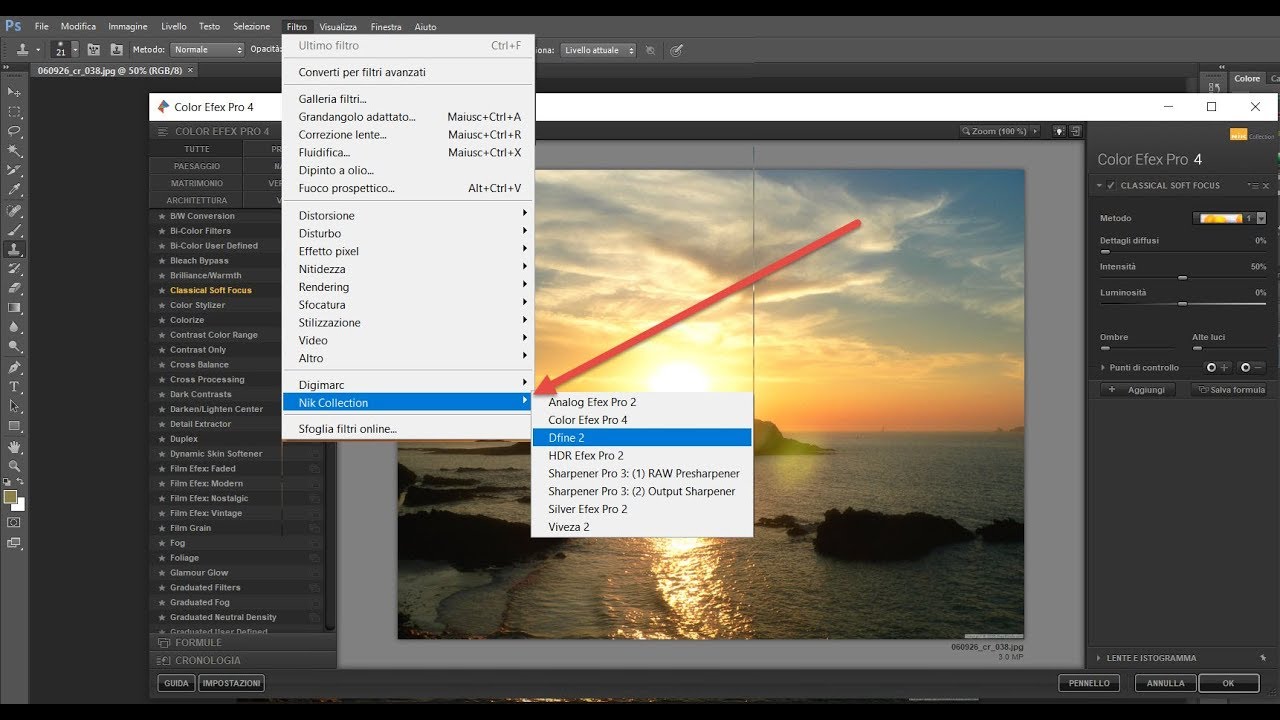
Task: Open the Livello attuale sample dropdown
Action: click(x=598, y=50)
